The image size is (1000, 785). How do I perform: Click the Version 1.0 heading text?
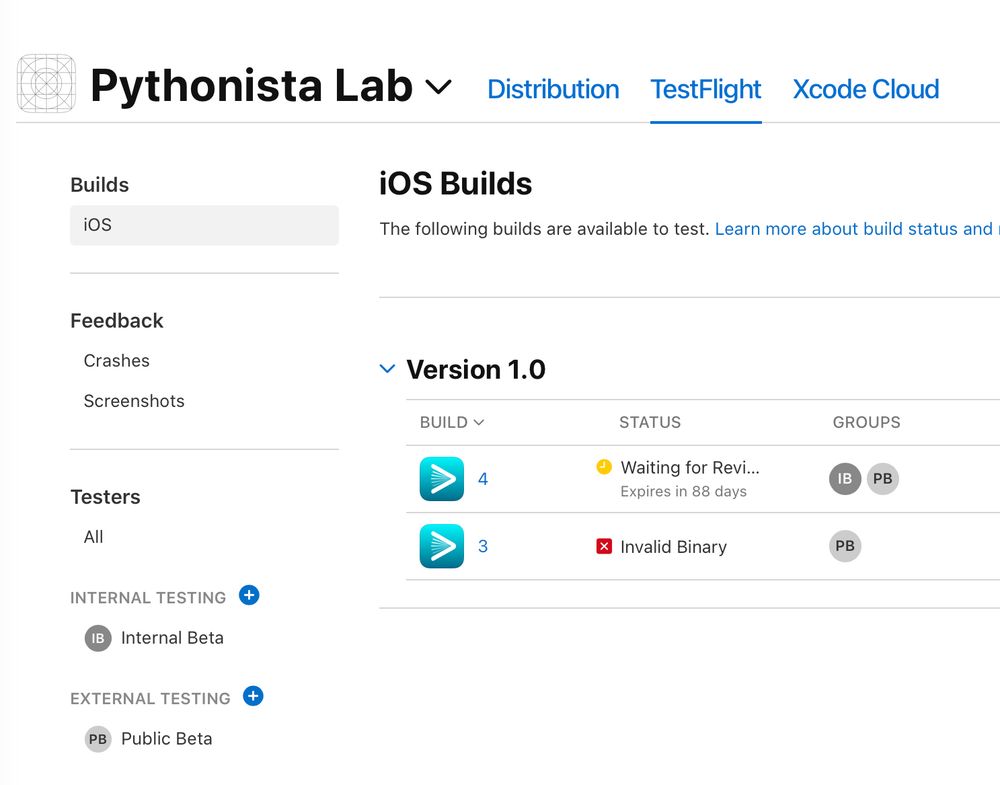pyautogui.click(x=476, y=369)
